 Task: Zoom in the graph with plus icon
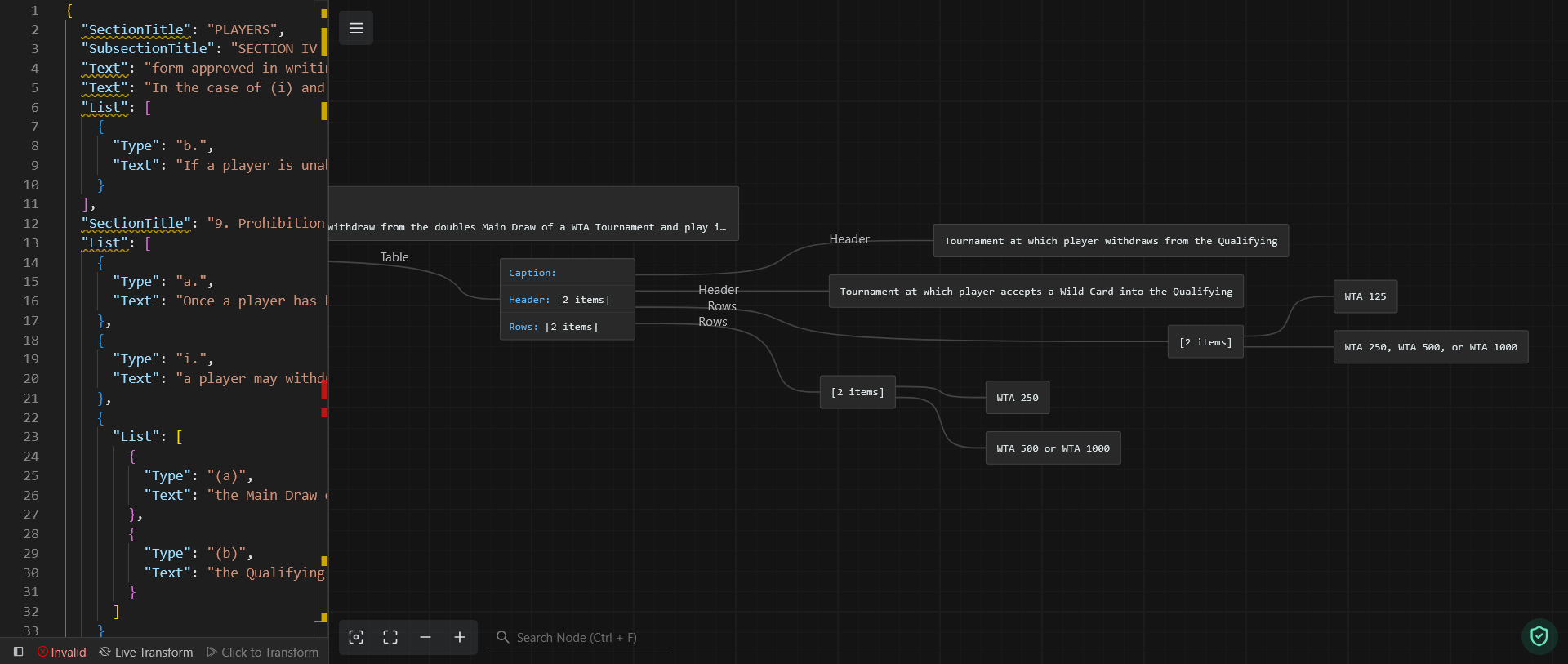[x=460, y=637]
